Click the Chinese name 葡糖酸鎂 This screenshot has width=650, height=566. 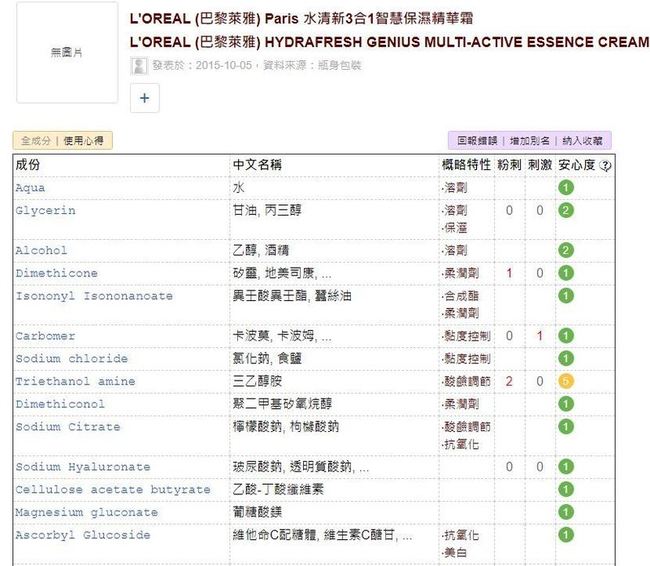257,513
